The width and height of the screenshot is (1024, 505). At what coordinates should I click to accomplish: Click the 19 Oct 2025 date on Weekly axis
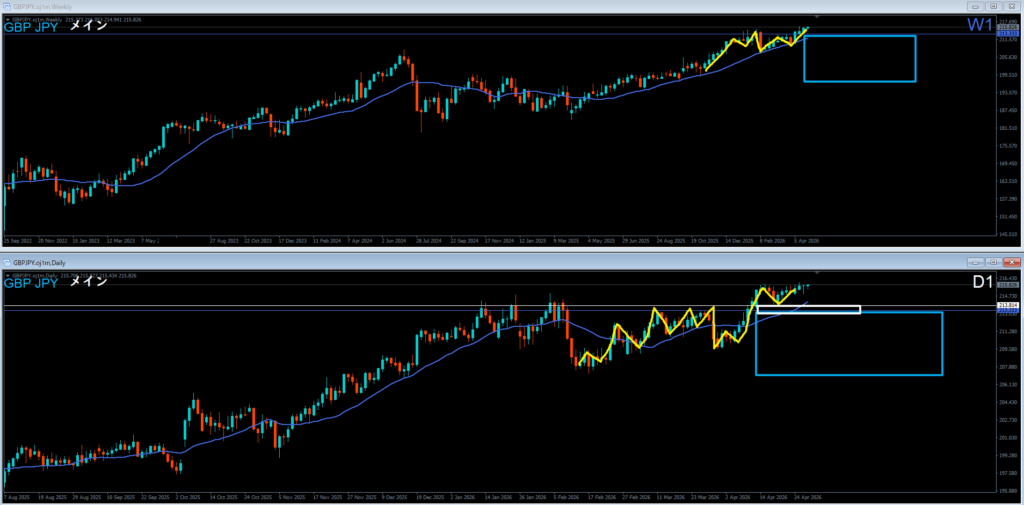pyautogui.click(x=706, y=240)
